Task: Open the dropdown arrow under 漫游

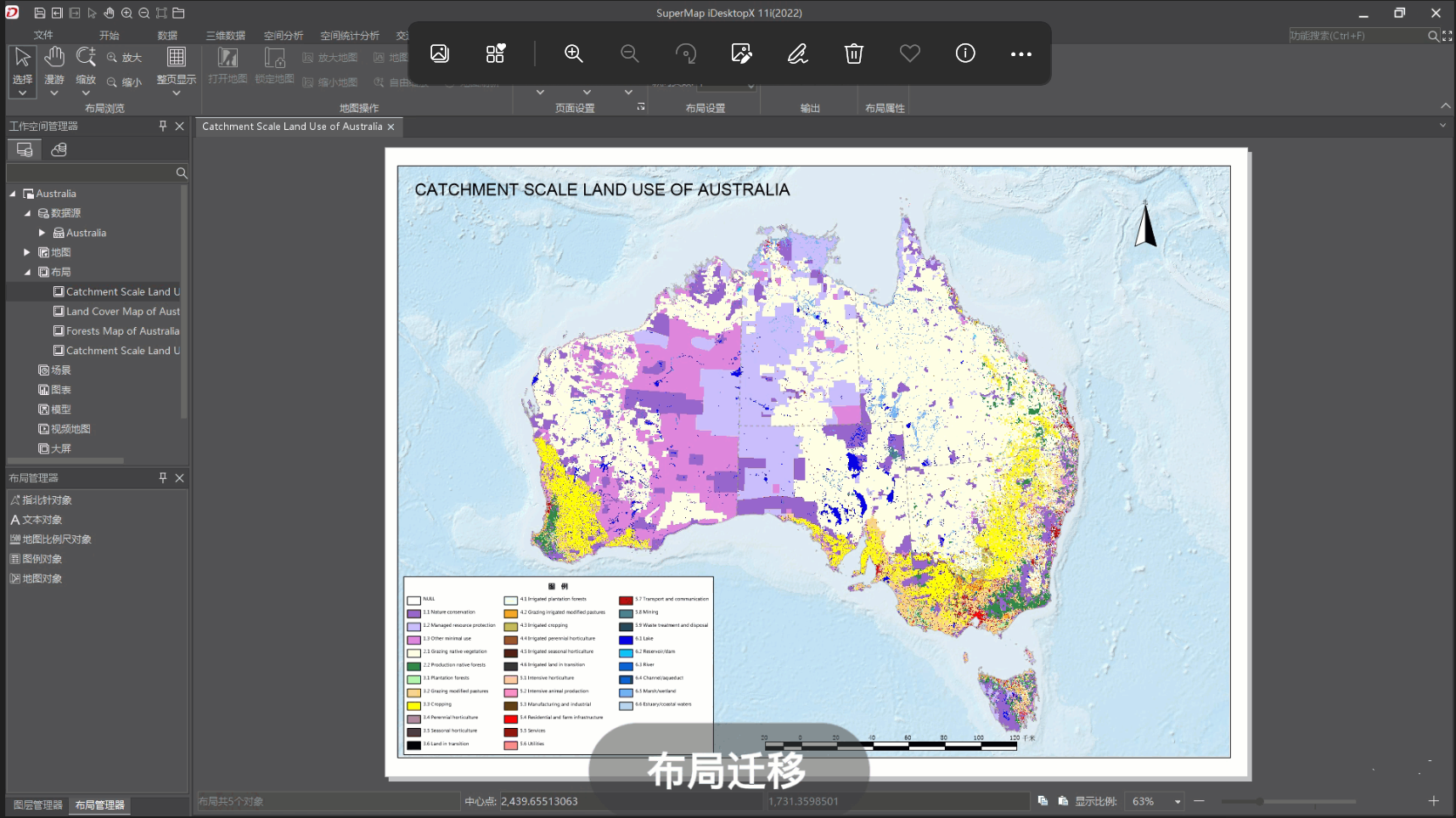Action: tap(54, 93)
